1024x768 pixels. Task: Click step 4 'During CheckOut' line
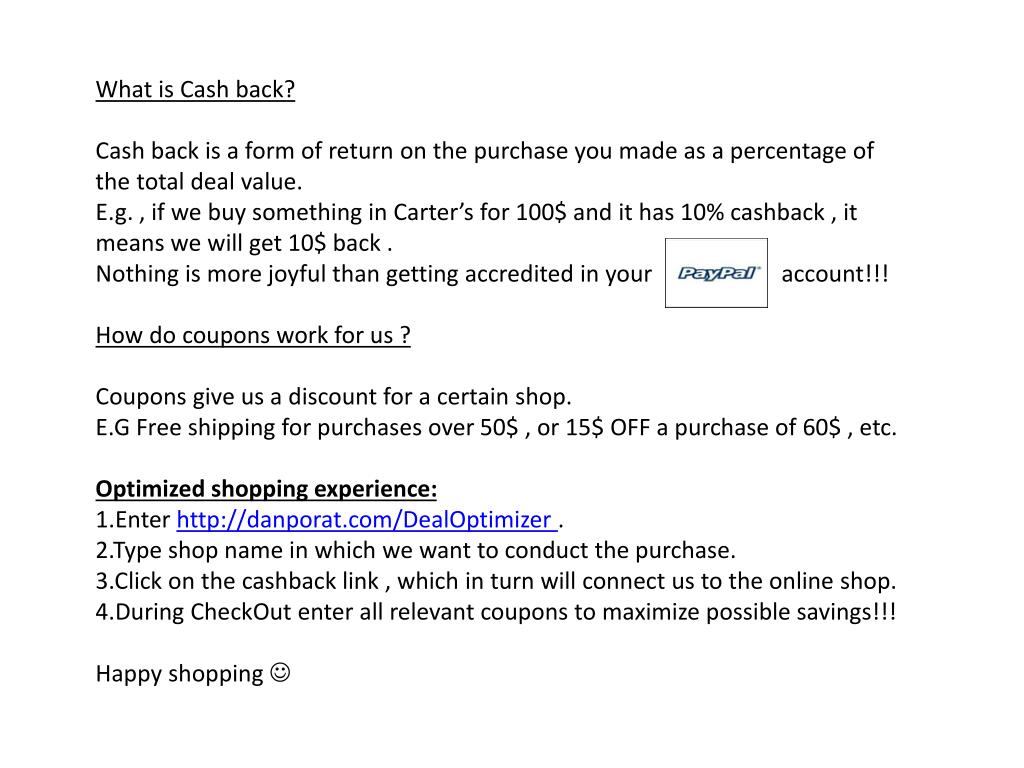pos(496,612)
